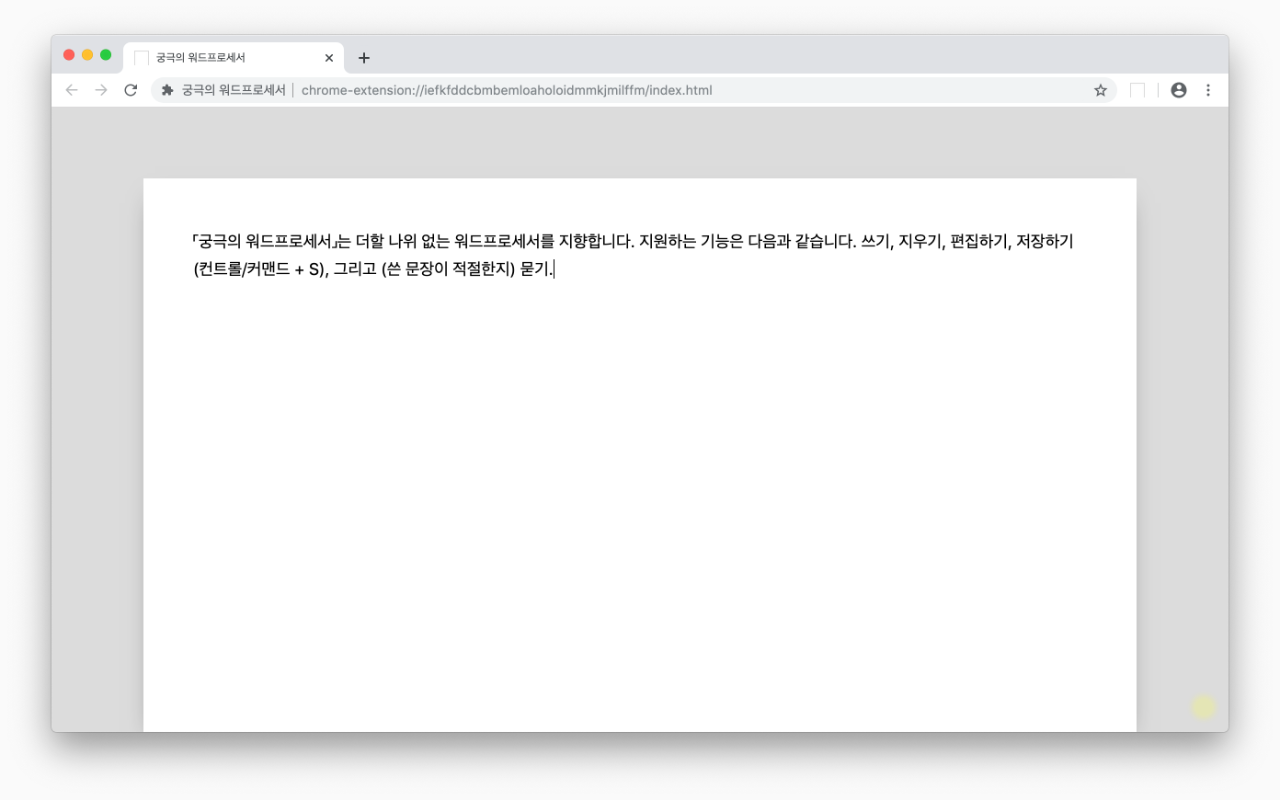Close the 궁극의 워드프로세서 tab
The height and width of the screenshot is (800, 1280).
pyautogui.click(x=328, y=57)
